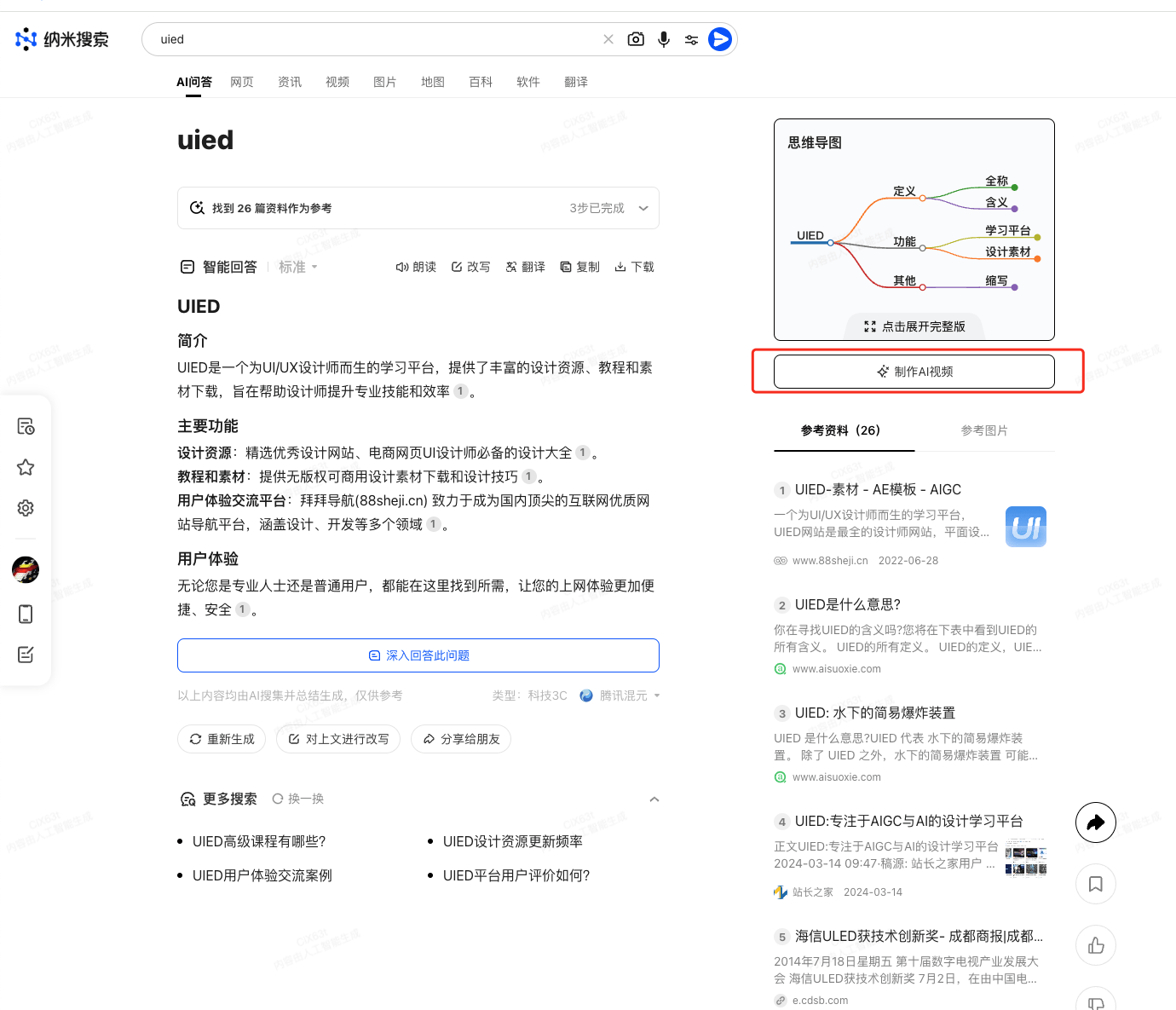1176x1010 pixels.
Task: Open search settings sliders icon
Action: [x=691, y=39]
